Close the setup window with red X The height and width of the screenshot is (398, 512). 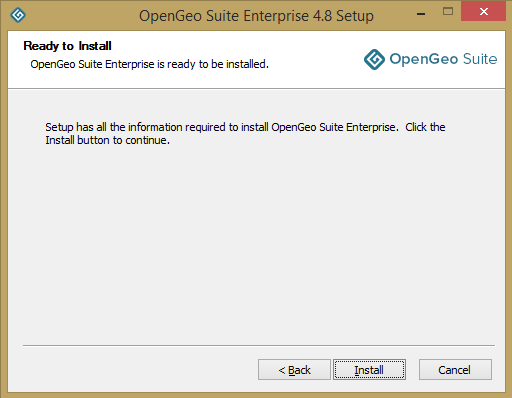pyautogui.click(x=483, y=12)
